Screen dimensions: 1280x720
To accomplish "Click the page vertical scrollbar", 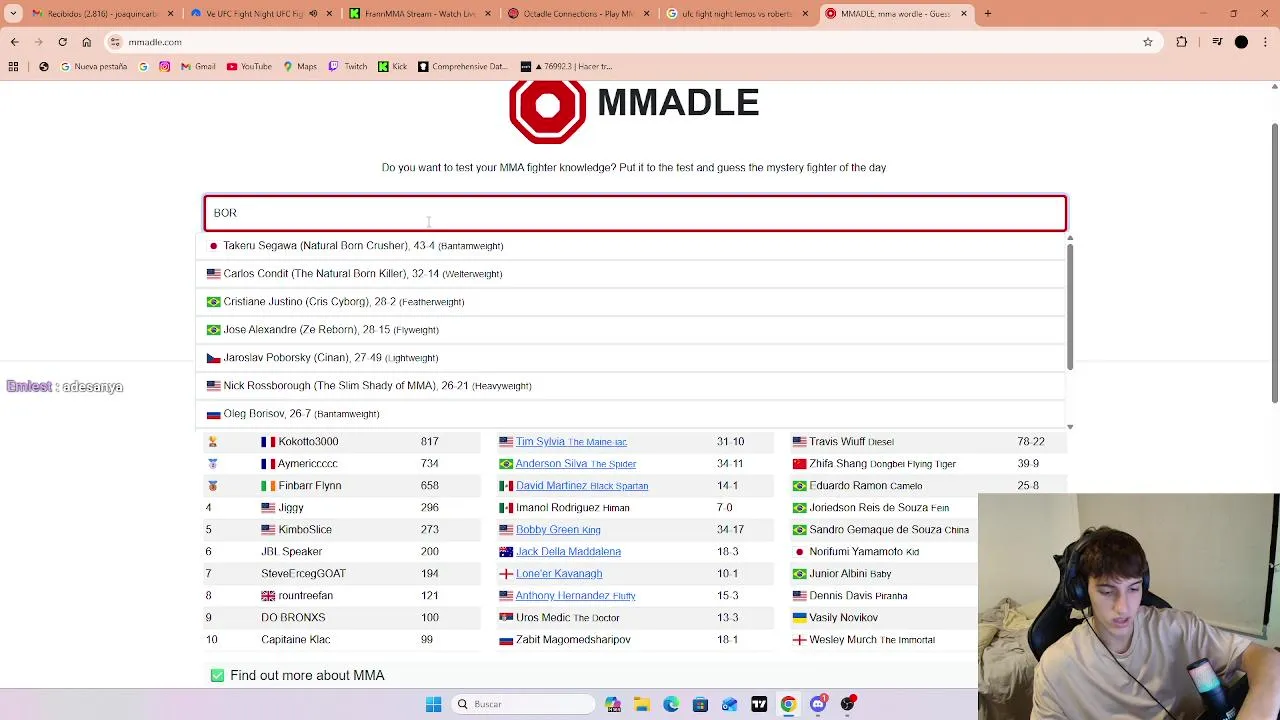I will tap(1274, 265).
